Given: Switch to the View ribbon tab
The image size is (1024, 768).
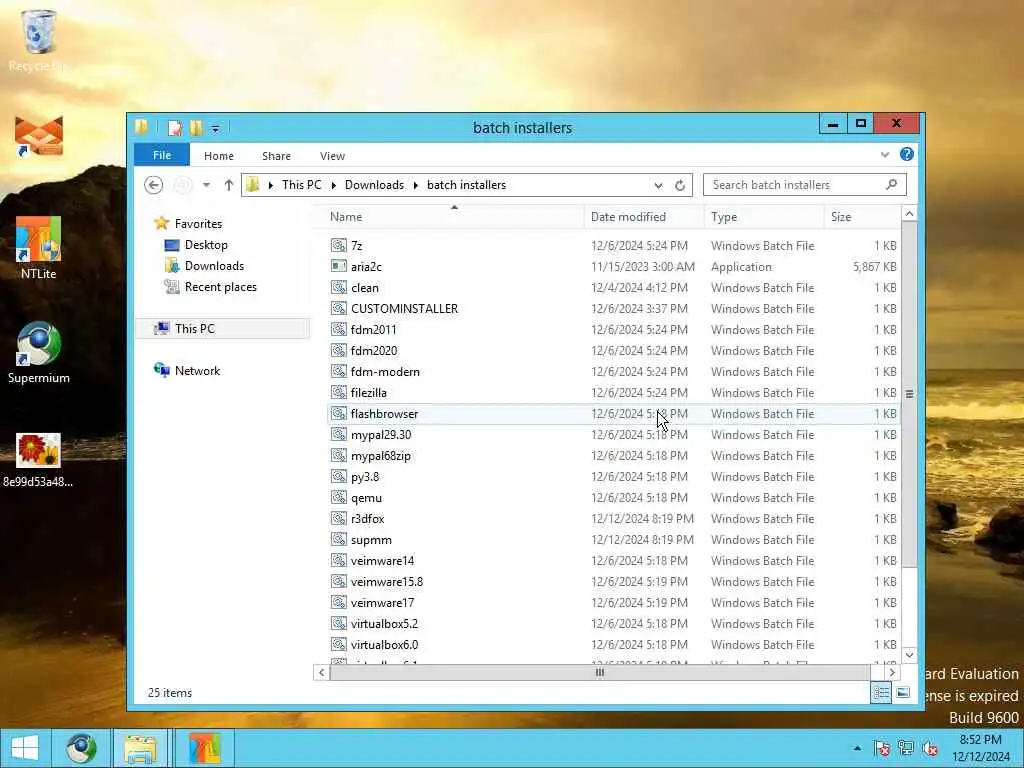Looking at the screenshot, I should [332, 156].
